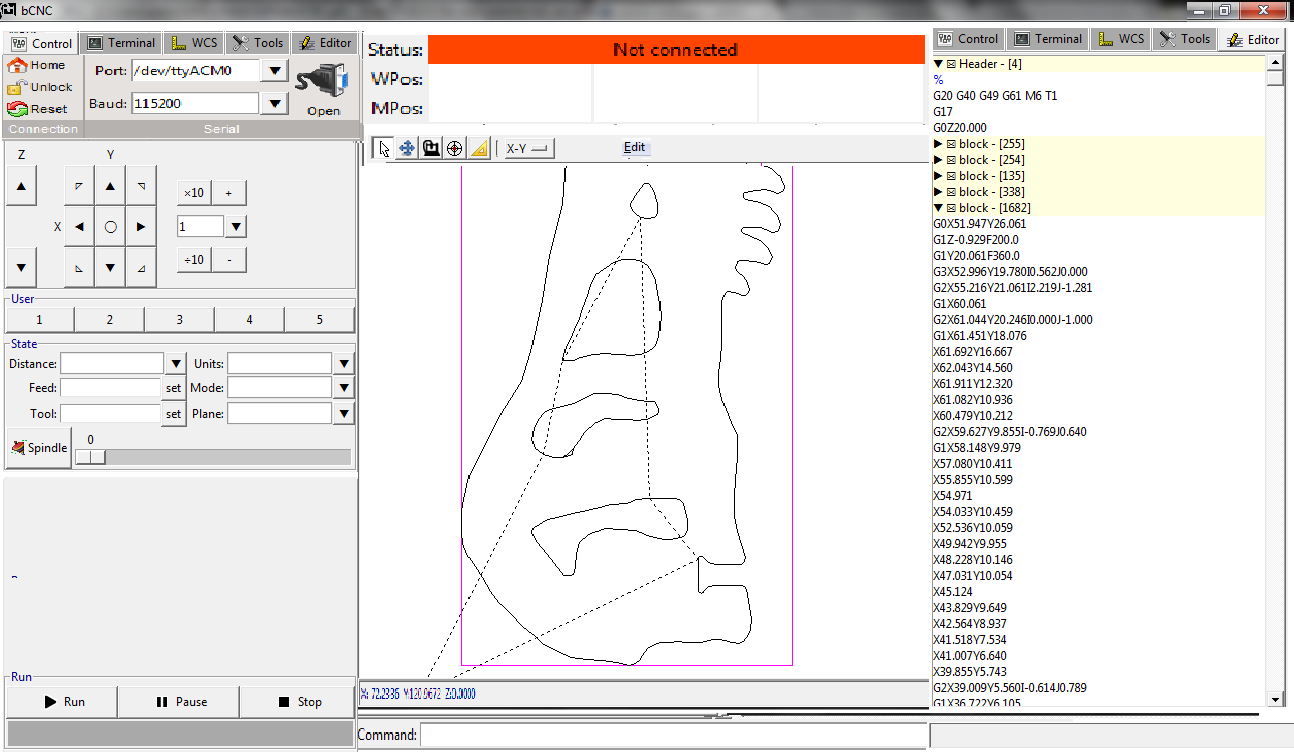Click the spindle speed slider handle
The height and width of the screenshot is (752, 1294).
[90, 456]
